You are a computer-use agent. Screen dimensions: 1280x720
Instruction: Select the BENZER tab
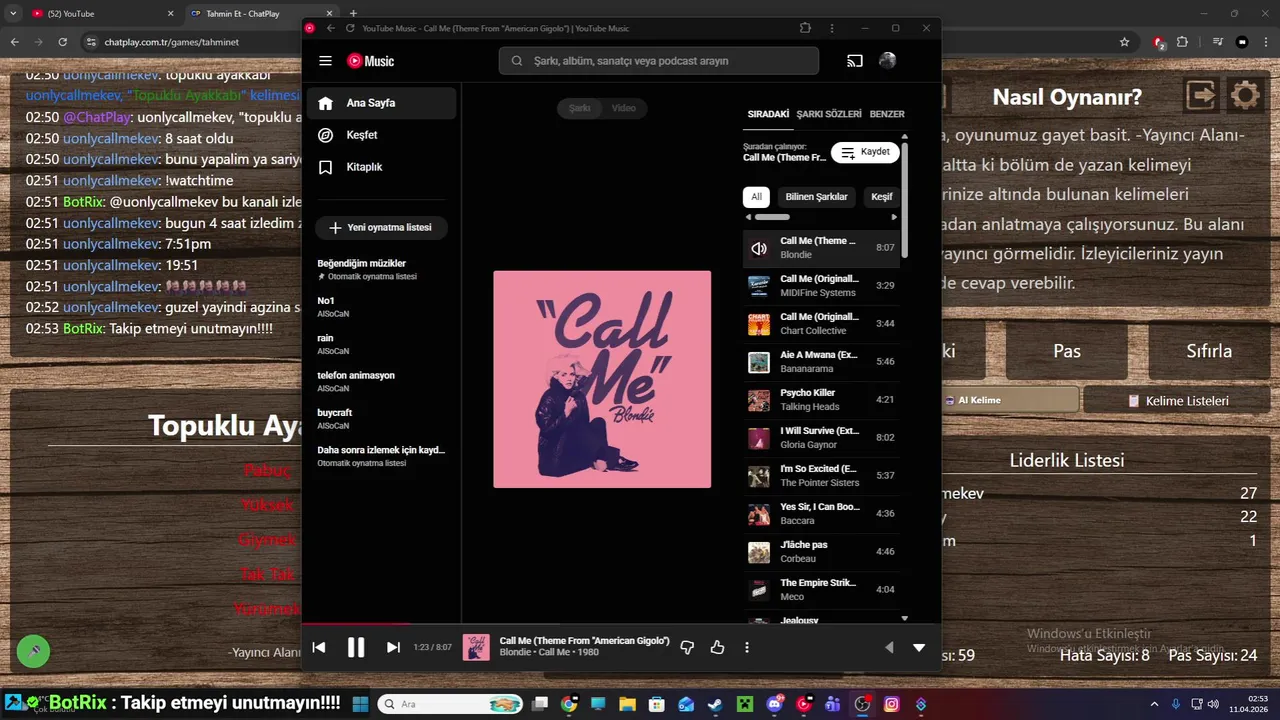887,114
